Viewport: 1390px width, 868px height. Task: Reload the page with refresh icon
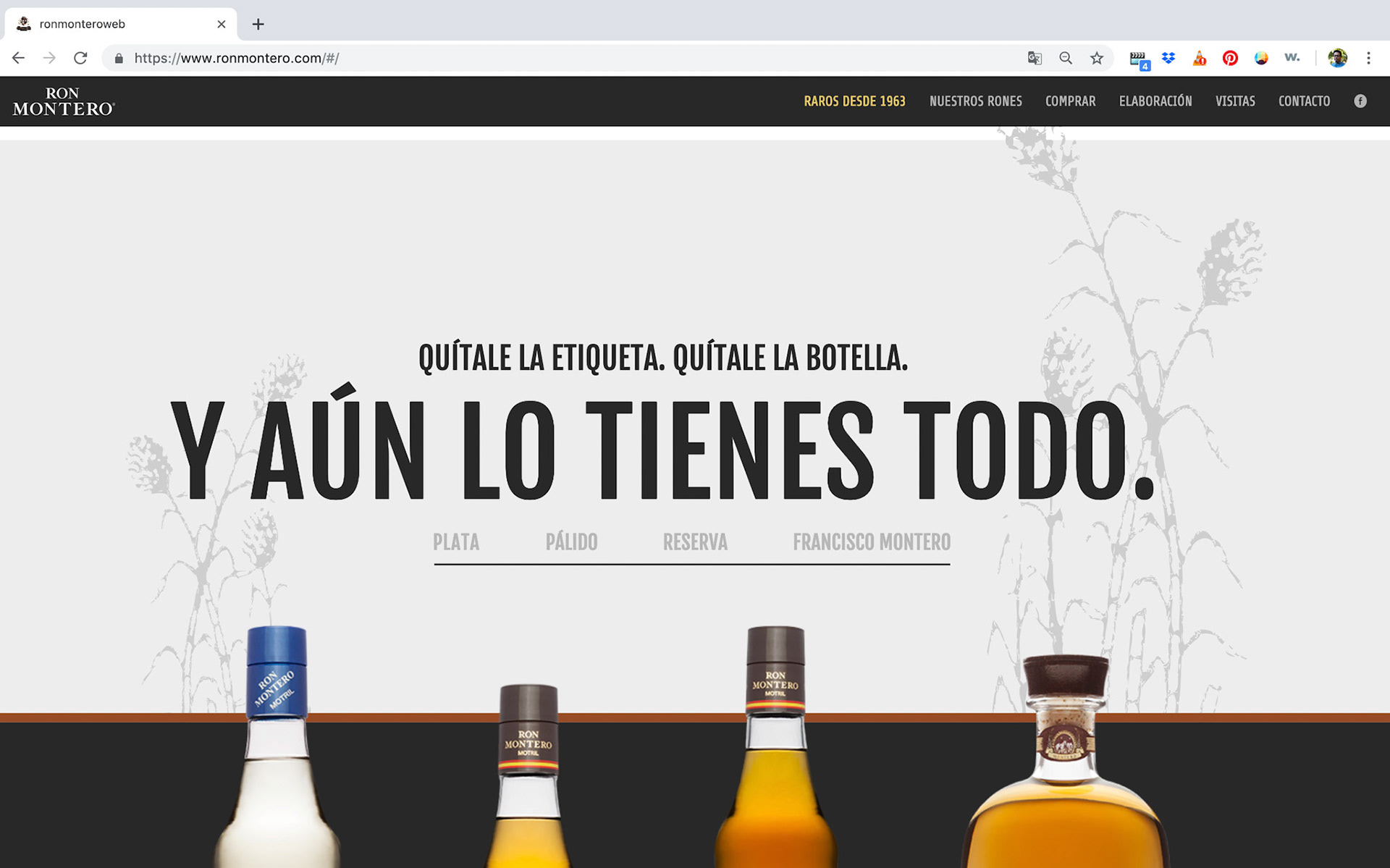pos(80,58)
